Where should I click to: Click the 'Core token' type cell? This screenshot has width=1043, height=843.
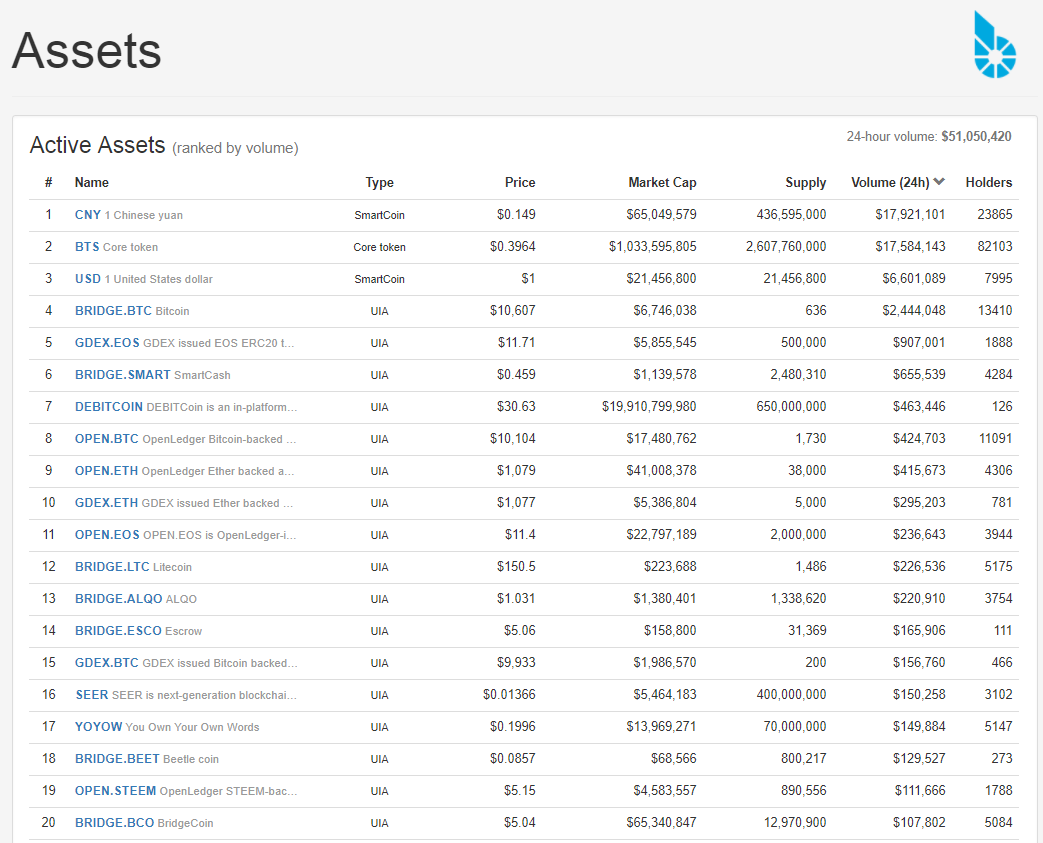[x=379, y=247]
